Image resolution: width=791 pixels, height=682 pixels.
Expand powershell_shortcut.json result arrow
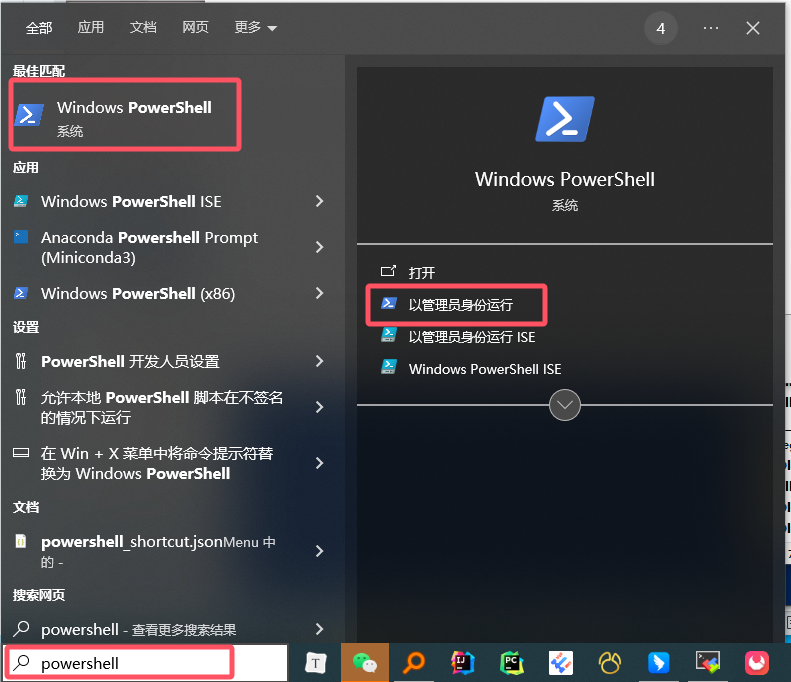[x=319, y=551]
